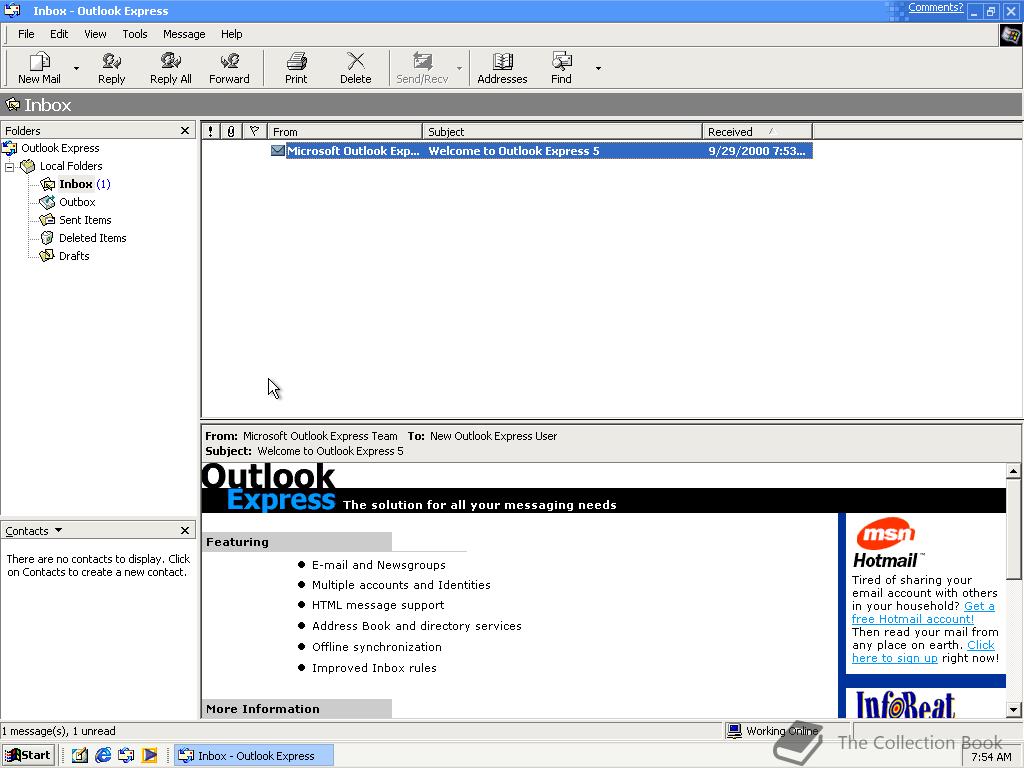Click the 'Get a free Hotmail account!' link
Screen dimensions: 1024x768
click(923, 613)
